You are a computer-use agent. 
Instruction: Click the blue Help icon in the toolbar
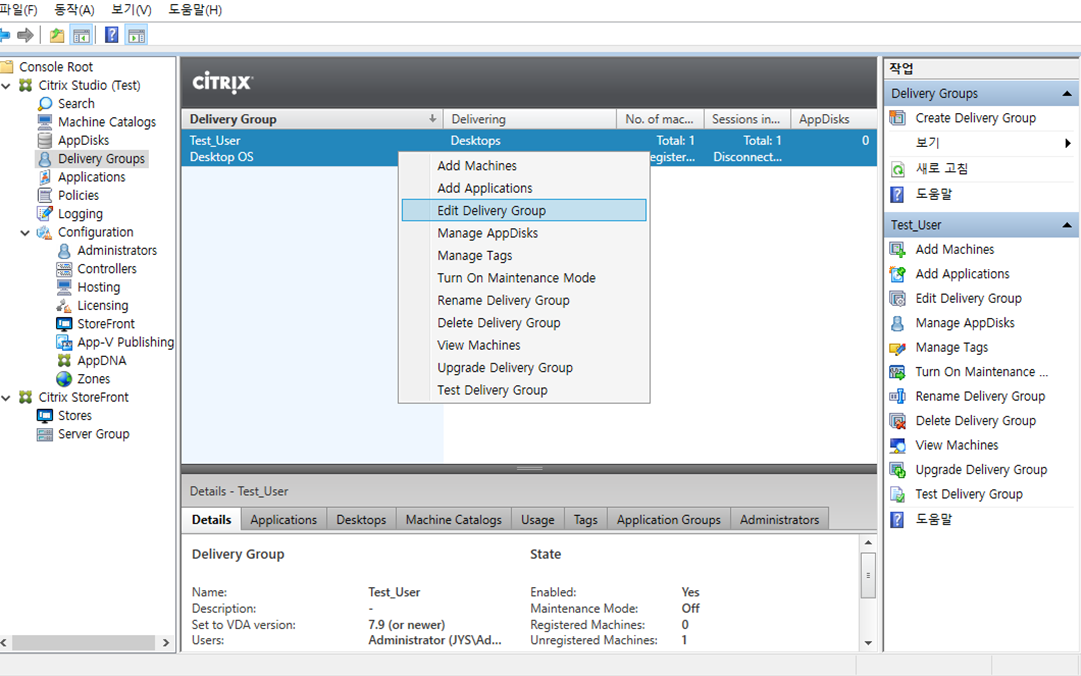pos(112,35)
